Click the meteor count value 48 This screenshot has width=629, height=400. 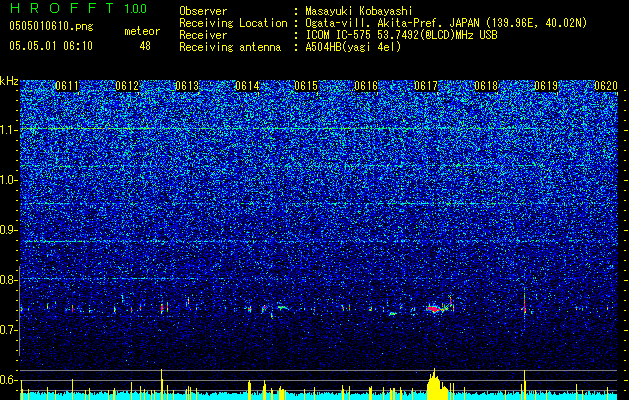pyautogui.click(x=145, y=46)
